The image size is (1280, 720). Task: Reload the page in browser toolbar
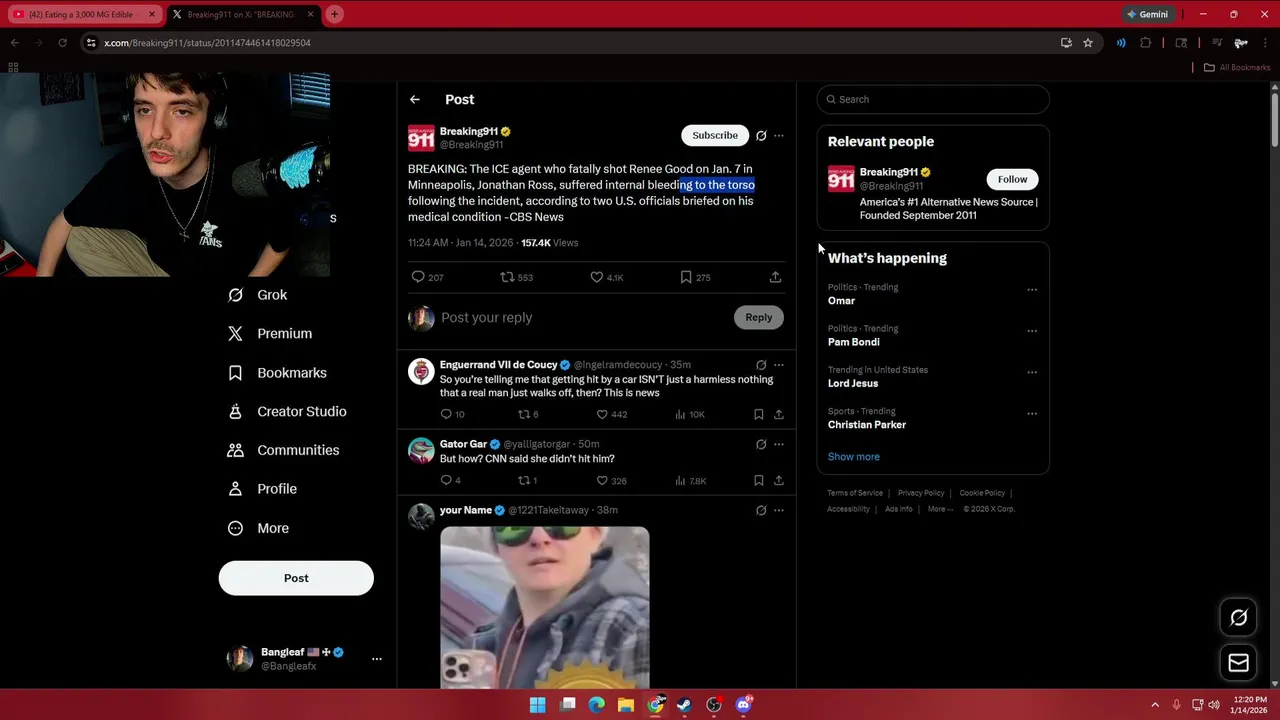click(x=62, y=43)
